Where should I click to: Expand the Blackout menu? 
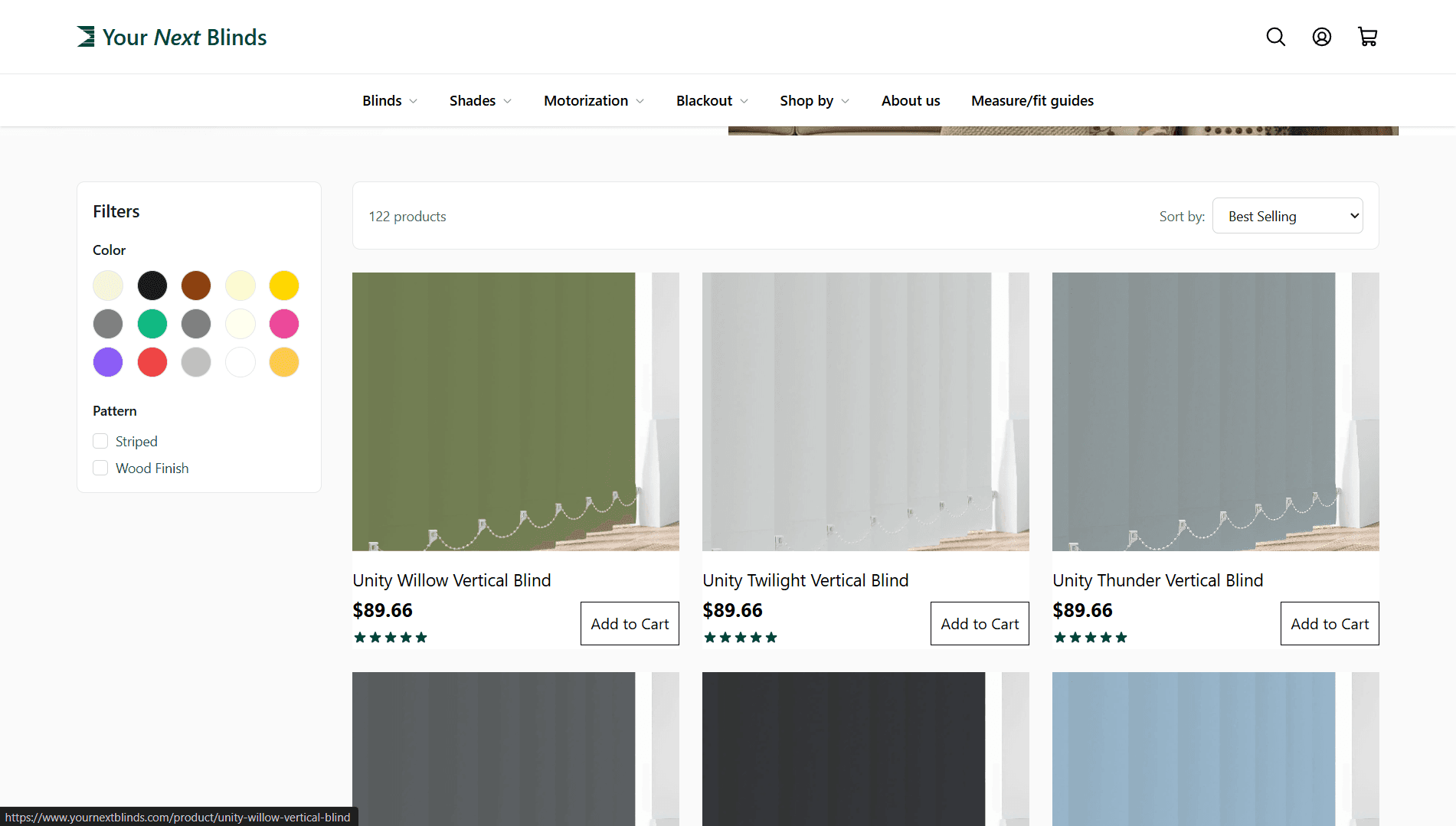tap(712, 100)
